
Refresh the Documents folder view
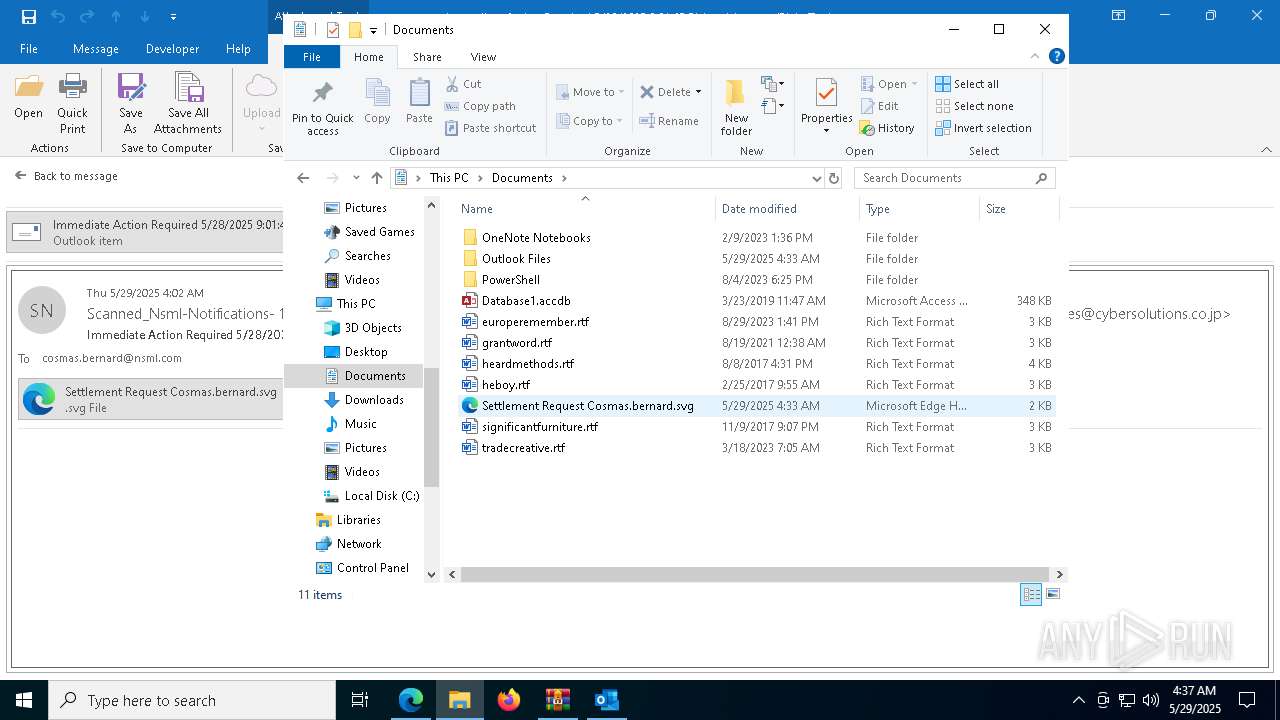click(x=834, y=178)
